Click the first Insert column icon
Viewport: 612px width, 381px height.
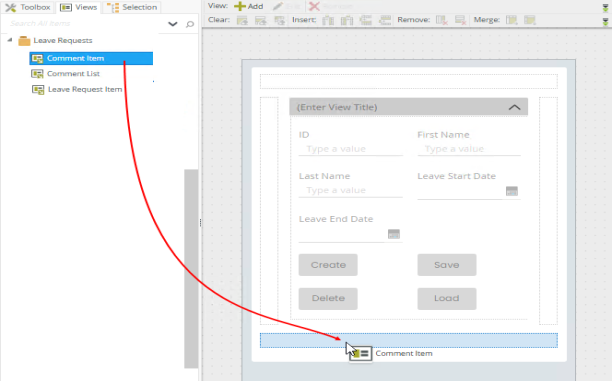click(x=328, y=20)
